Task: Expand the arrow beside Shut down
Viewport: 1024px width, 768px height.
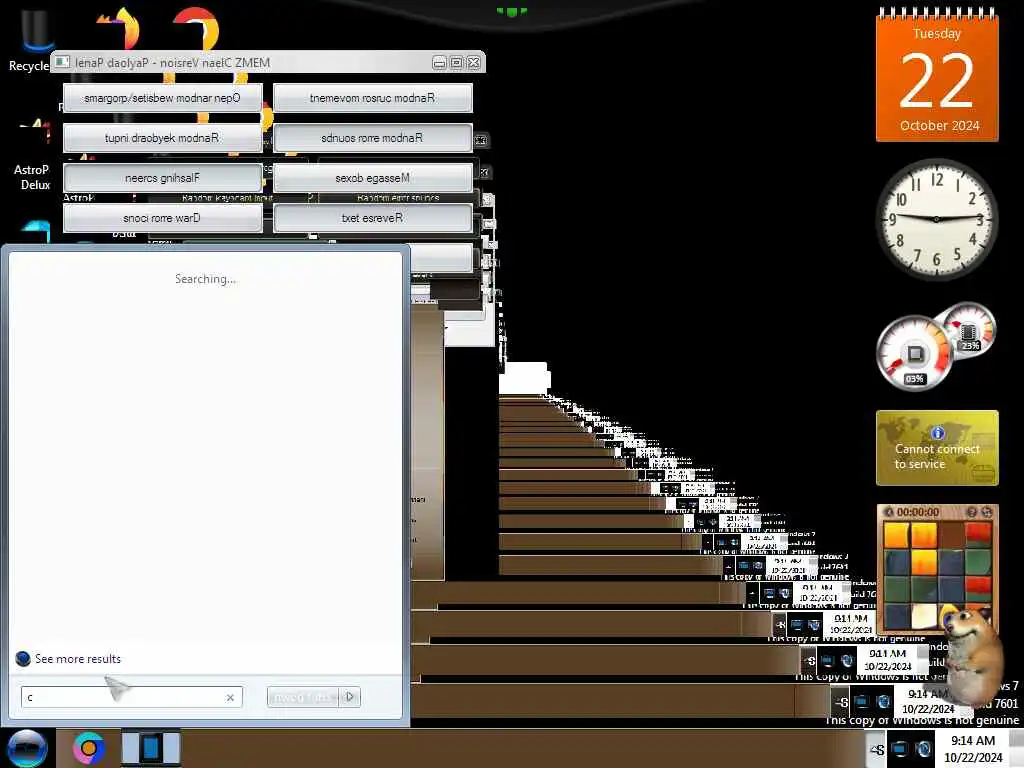Action: [x=349, y=697]
